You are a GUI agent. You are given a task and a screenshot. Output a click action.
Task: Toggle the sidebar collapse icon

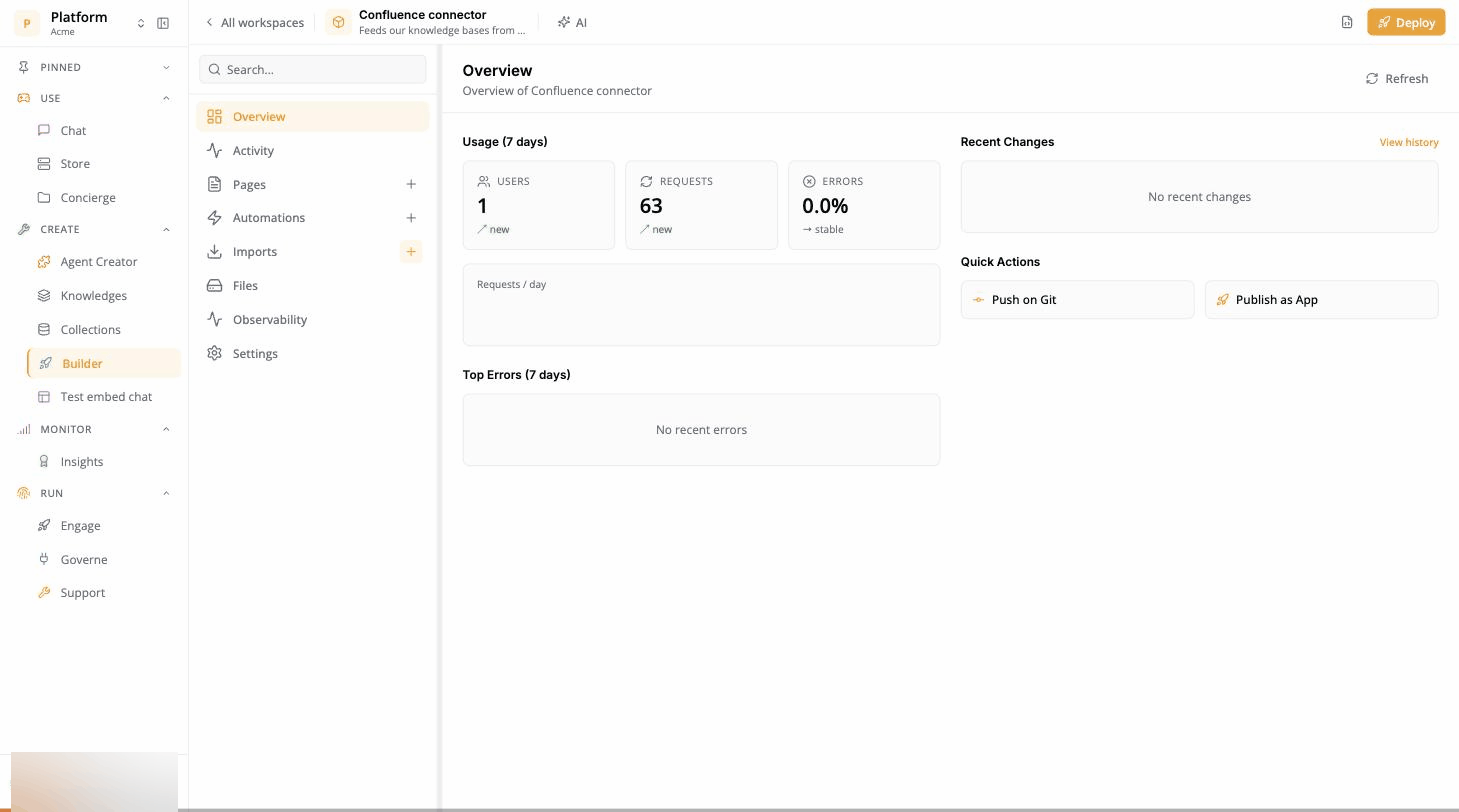[x=163, y=23]
